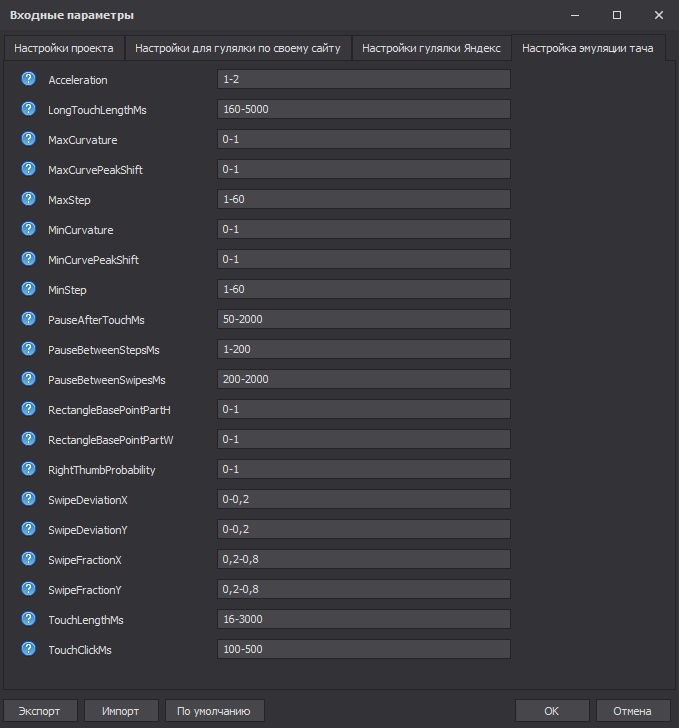Edit the TouchLengthMs value field
Image resolution: width=679 pixels, height=728 pixels.
[364, 619]
